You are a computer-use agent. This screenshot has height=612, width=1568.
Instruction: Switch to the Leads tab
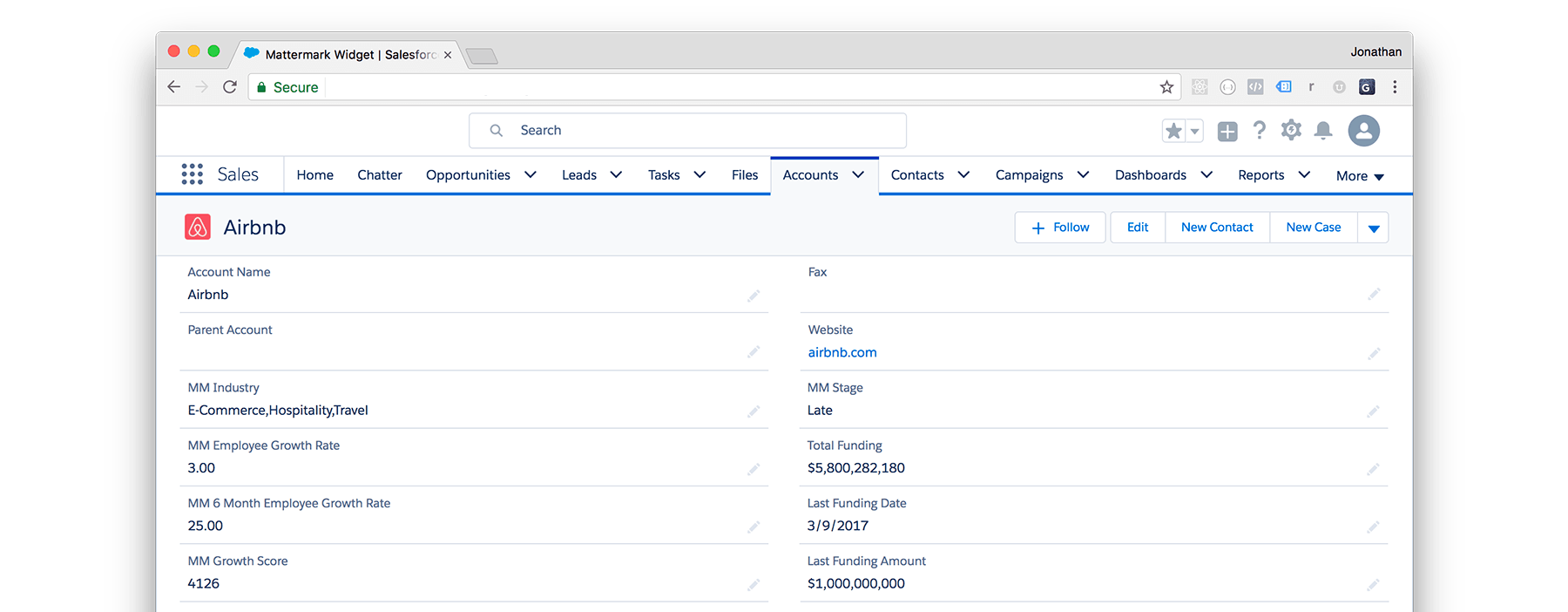point(579,175)
